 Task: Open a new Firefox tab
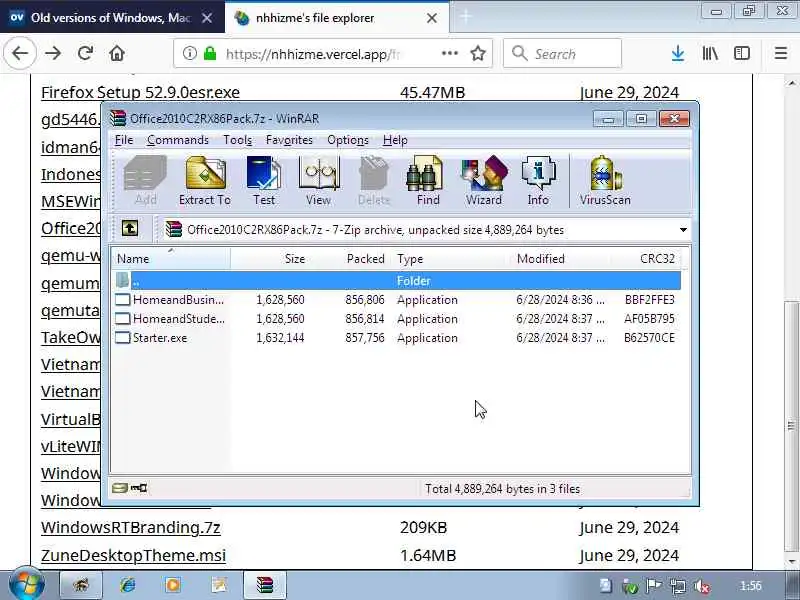(x=466, y=17)
